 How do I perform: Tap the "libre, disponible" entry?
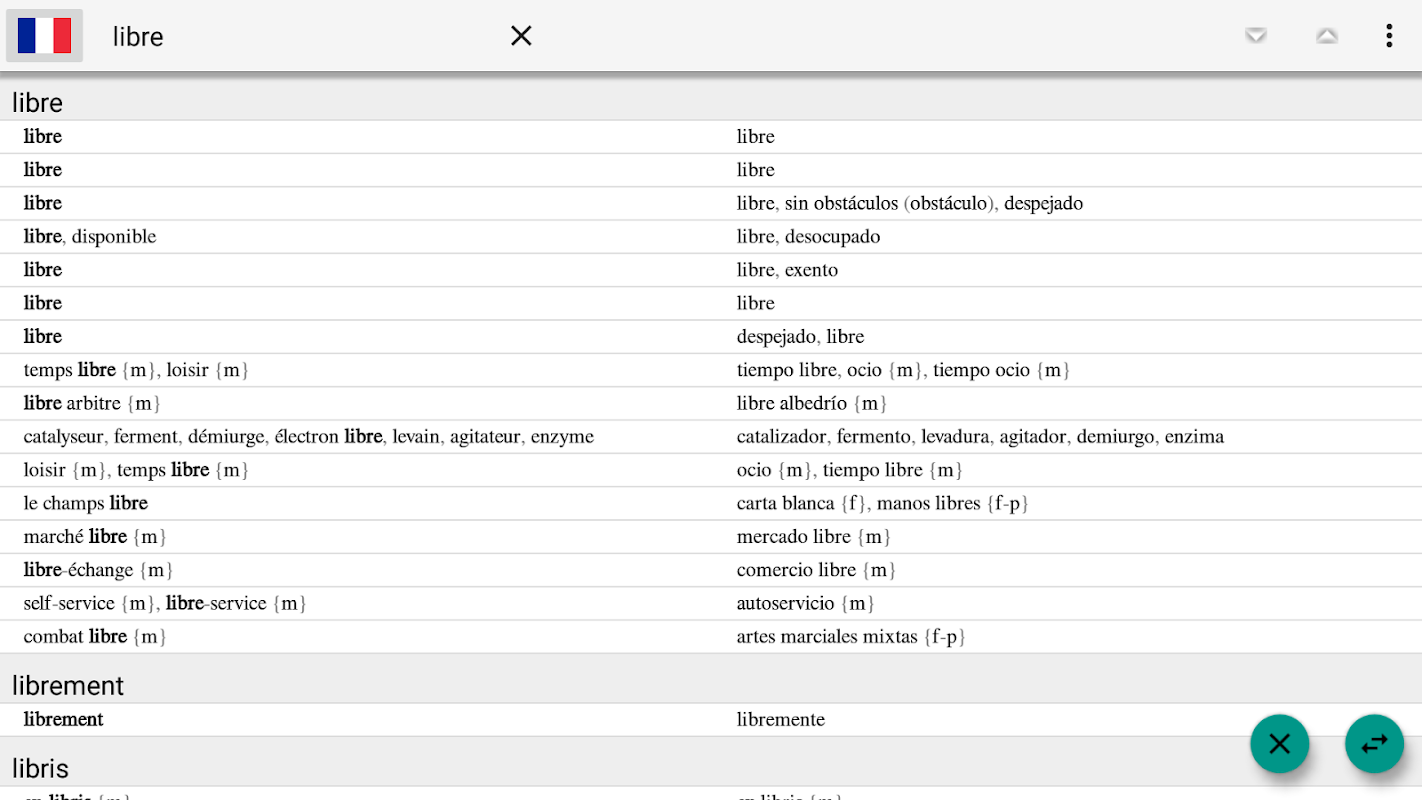tap(90, 237)
